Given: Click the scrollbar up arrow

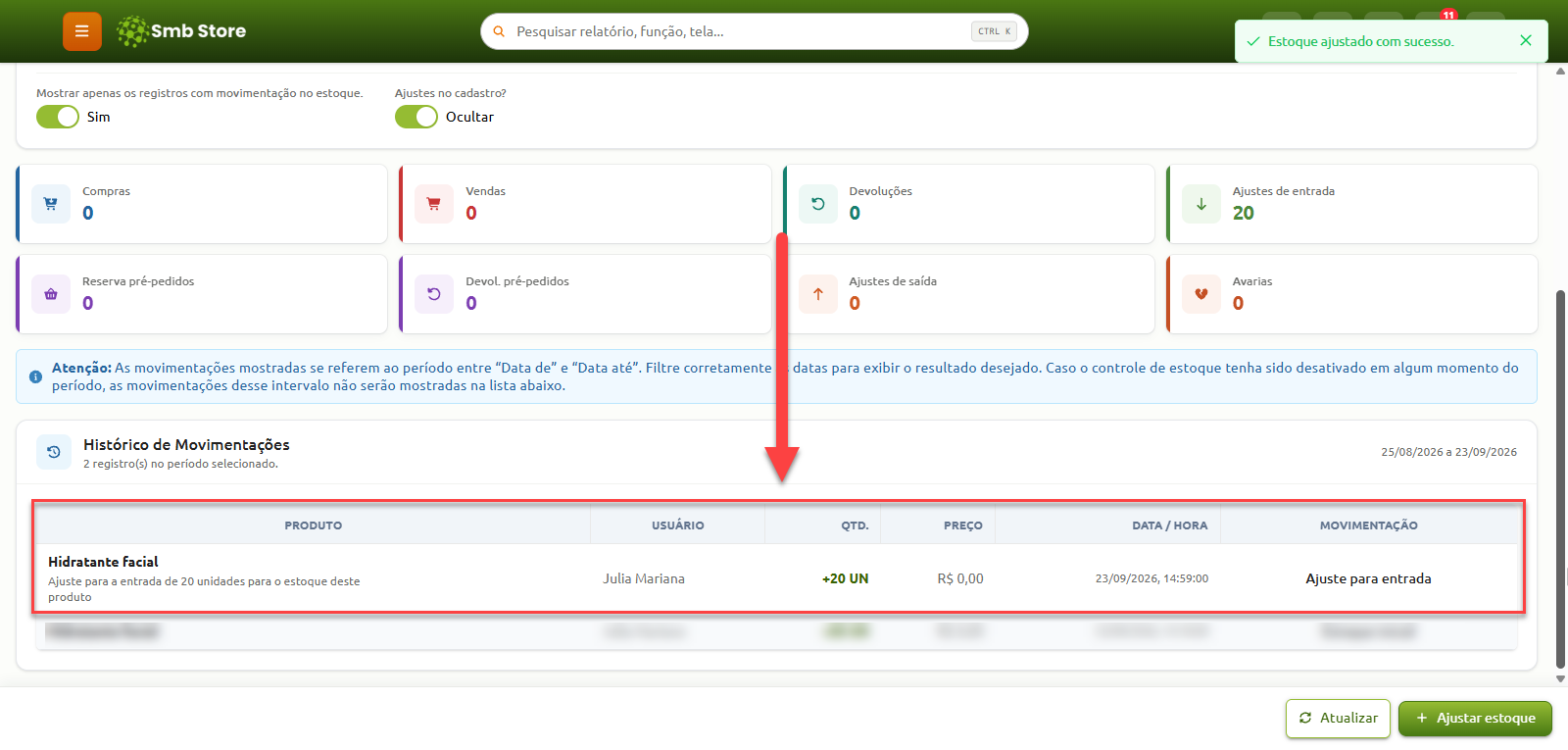Looking at the screenshot, I should [x=1561, y=71].
